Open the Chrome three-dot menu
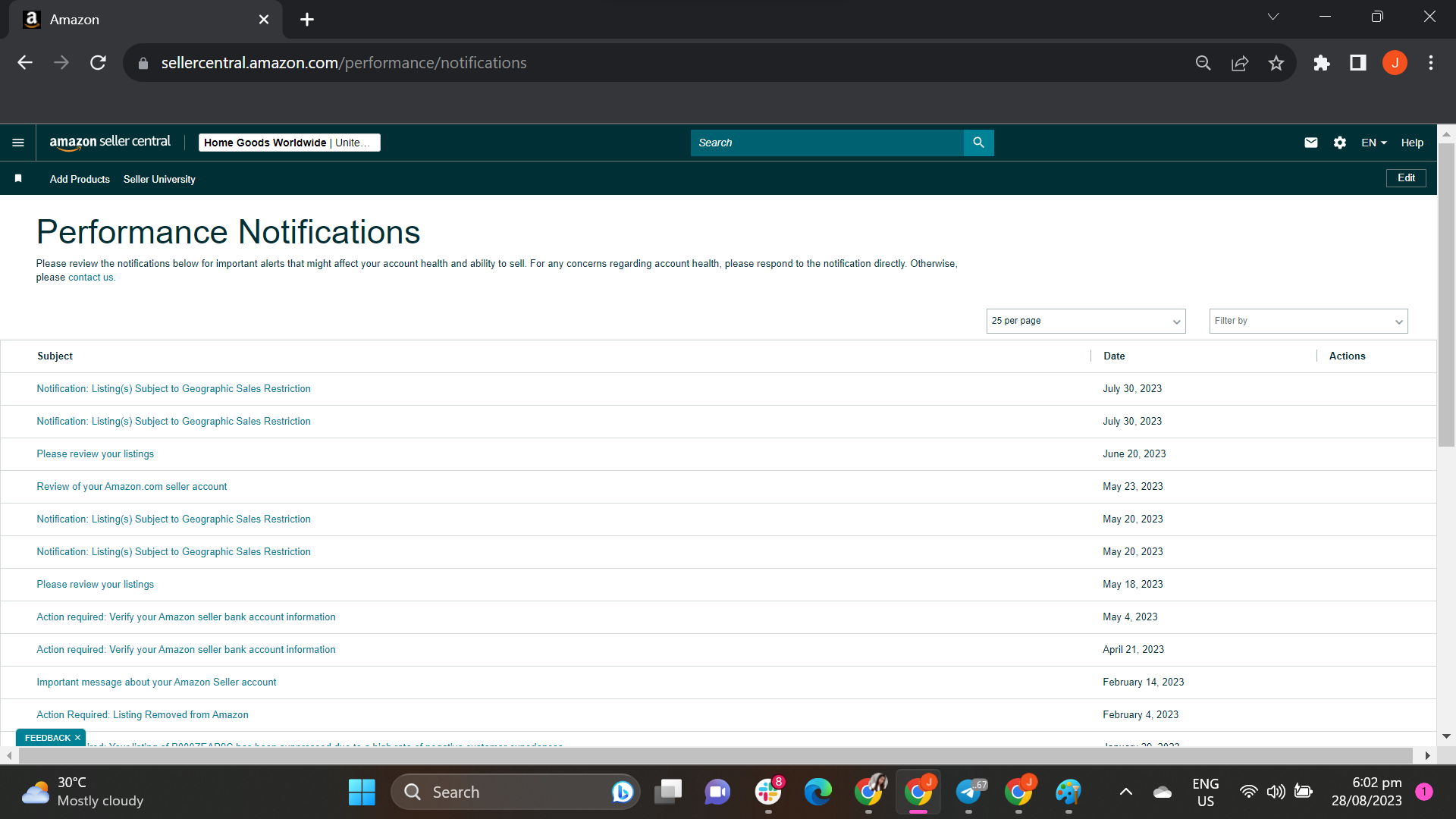1456x819 pixels. click(1431, 63)
